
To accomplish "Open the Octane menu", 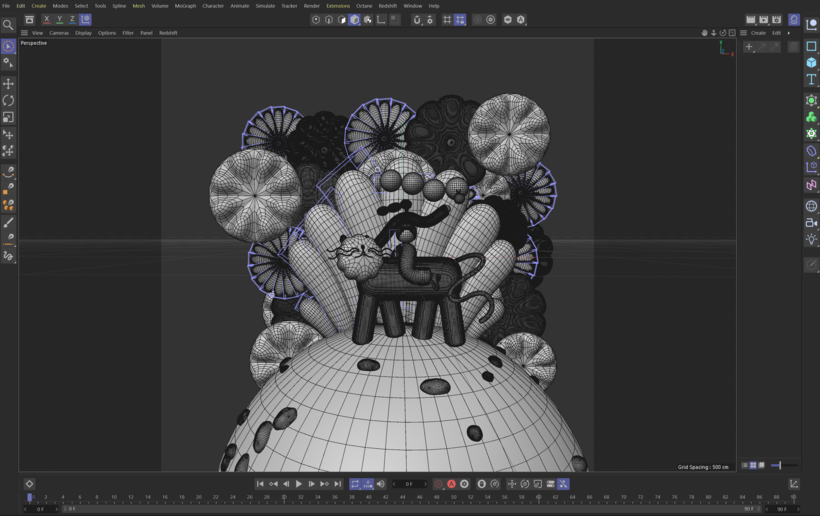I will point(364,6).
